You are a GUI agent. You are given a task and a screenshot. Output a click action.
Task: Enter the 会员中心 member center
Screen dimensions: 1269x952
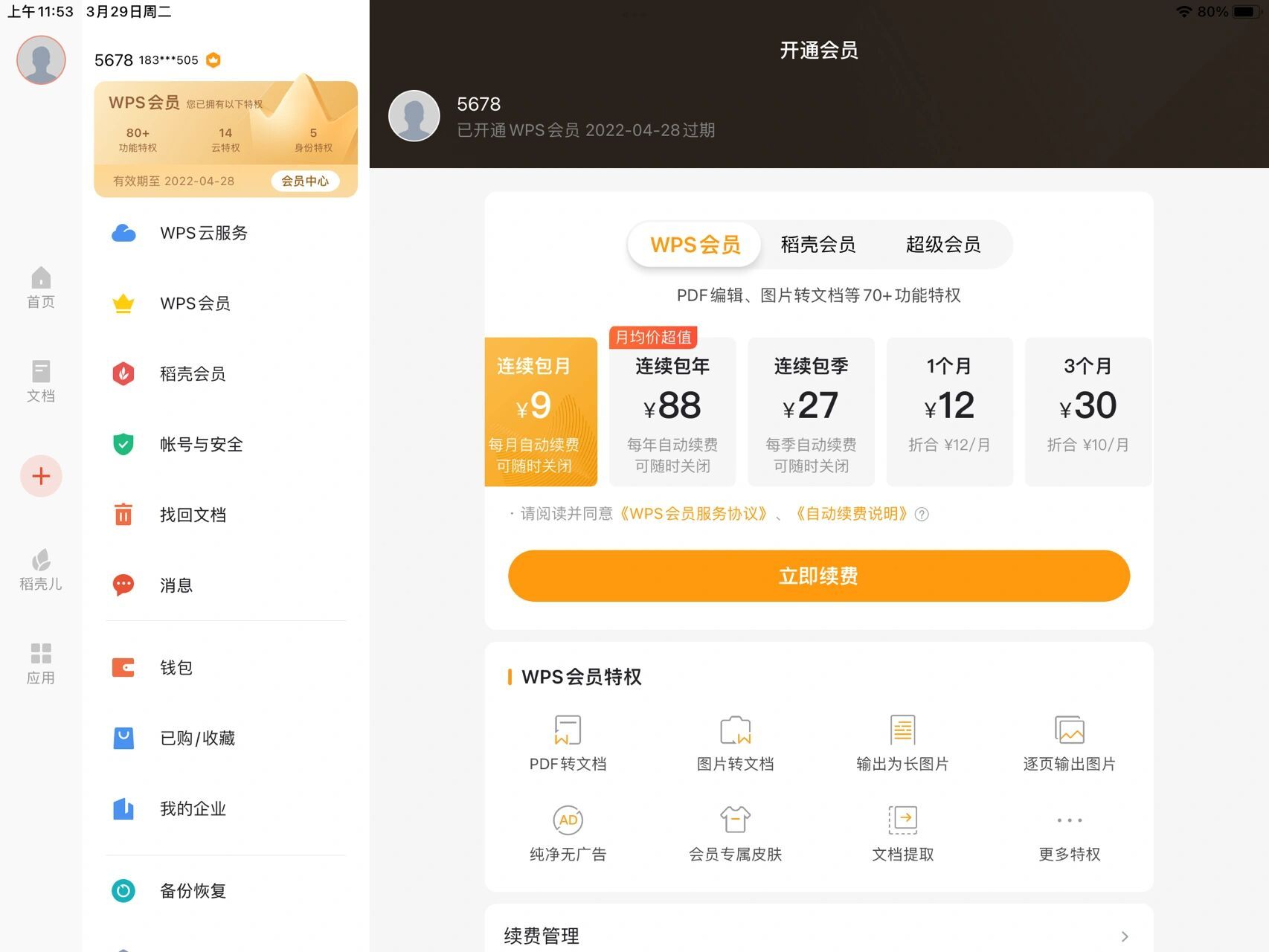(305, 181)
